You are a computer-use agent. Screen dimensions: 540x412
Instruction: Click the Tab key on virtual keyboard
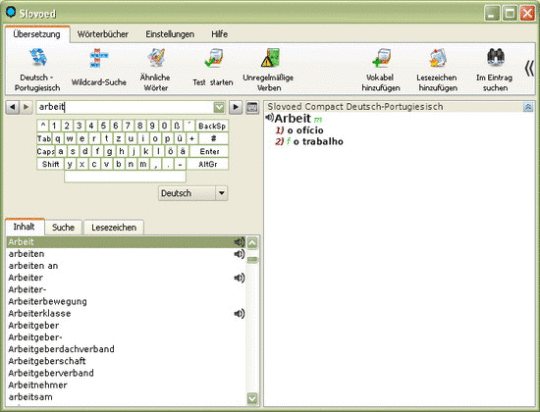click(44, 138)
